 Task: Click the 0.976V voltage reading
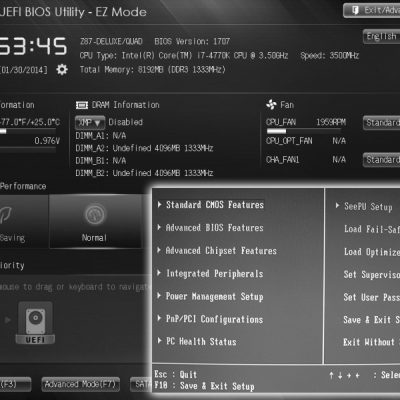(47, 141)
